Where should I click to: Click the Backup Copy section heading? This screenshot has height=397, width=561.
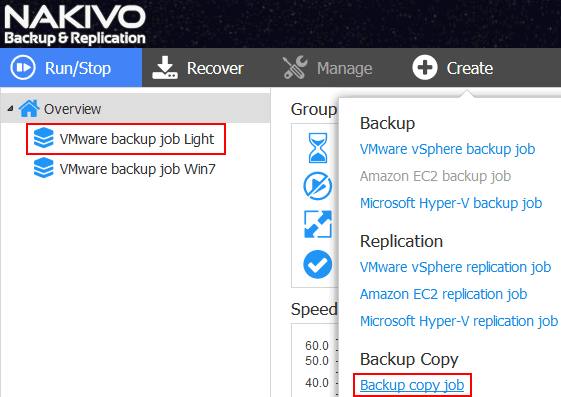pyautogui.click(x=409, y=359)
